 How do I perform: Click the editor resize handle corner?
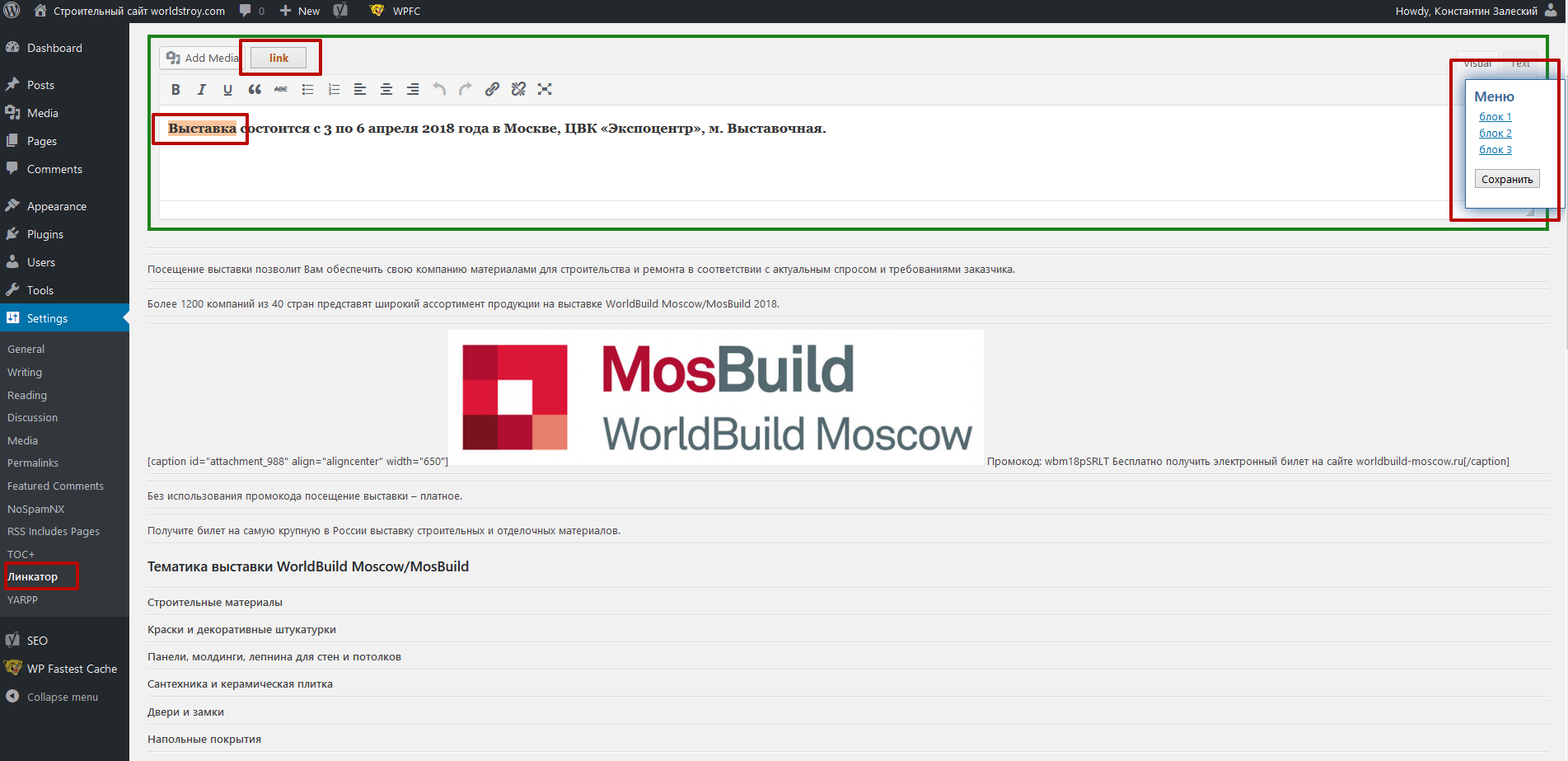[1531, 213]
